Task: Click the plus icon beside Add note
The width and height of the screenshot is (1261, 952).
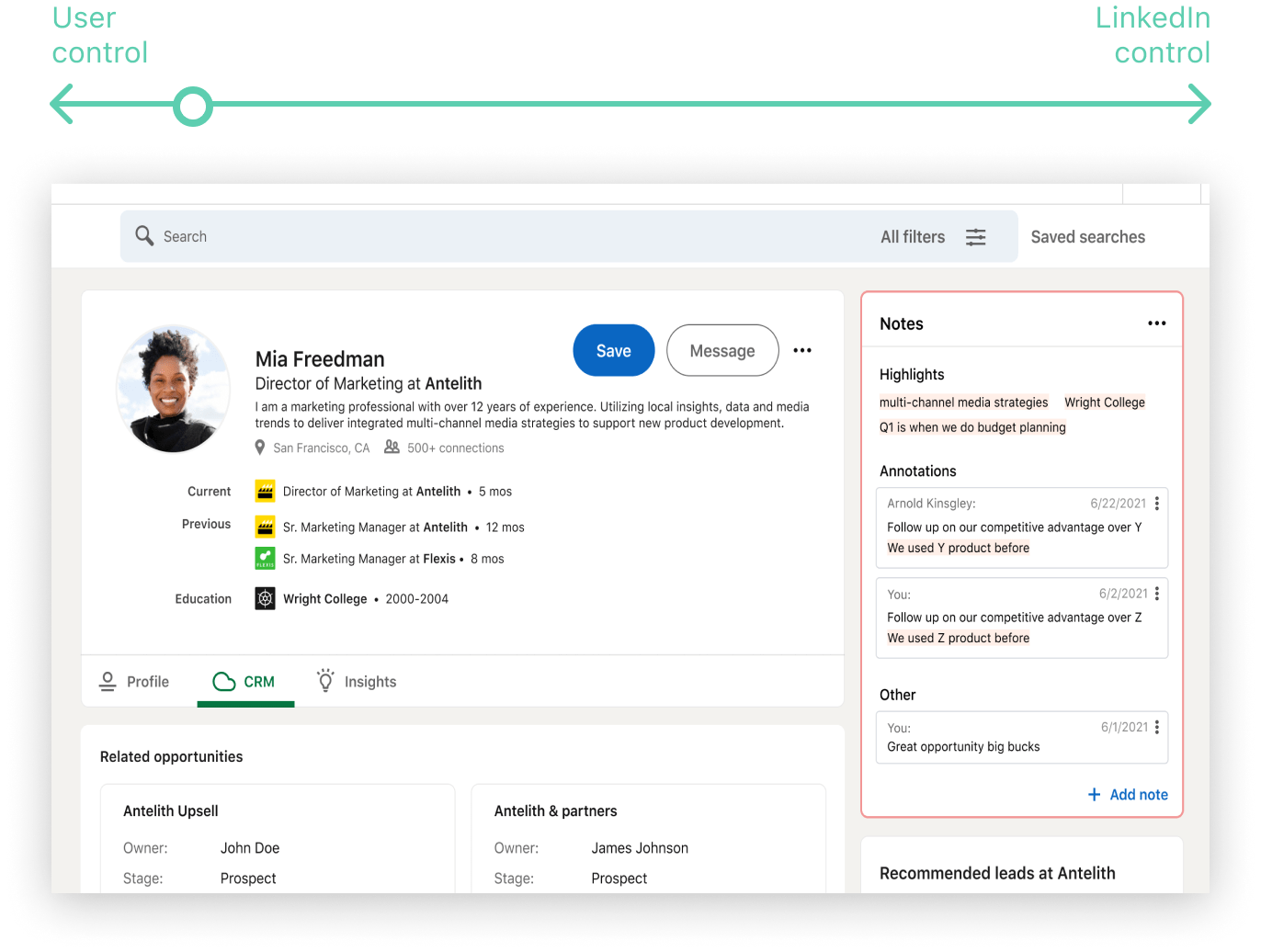Action: point(1094,795)
